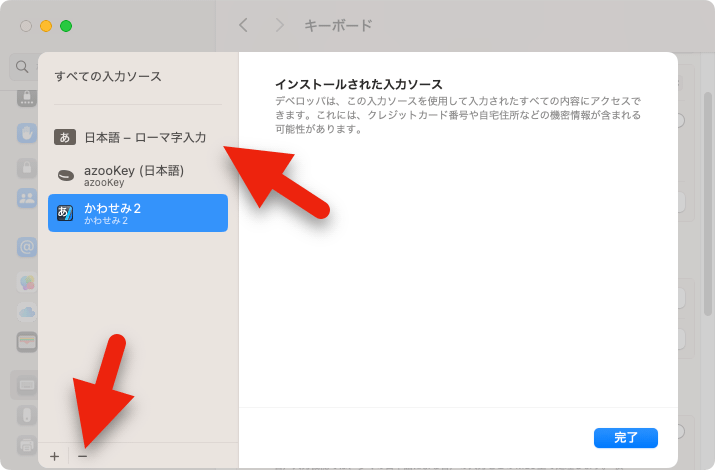Open the Mouse icon in sidebar

point(27,415)
